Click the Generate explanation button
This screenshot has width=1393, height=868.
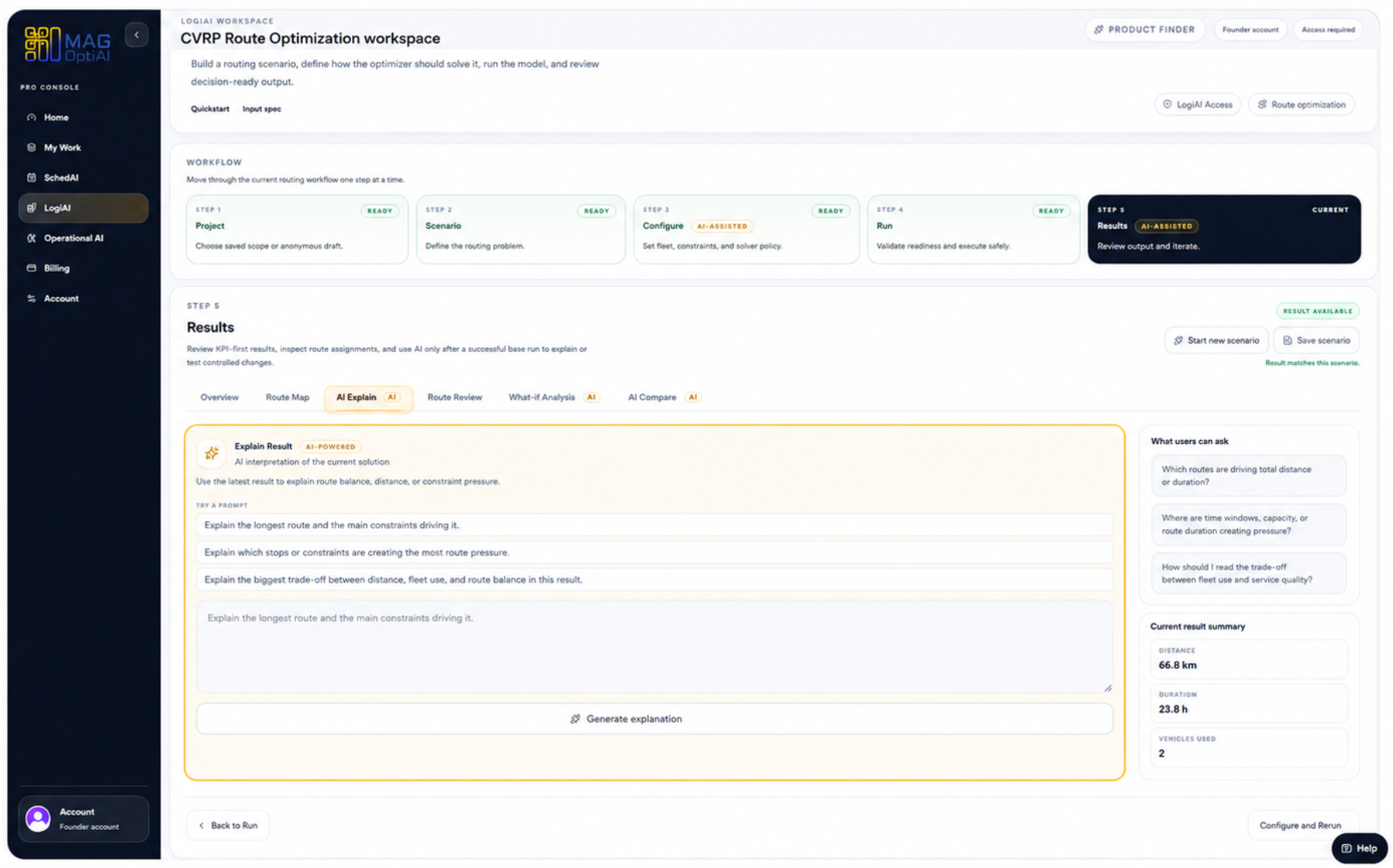click(x=654, y=719)
